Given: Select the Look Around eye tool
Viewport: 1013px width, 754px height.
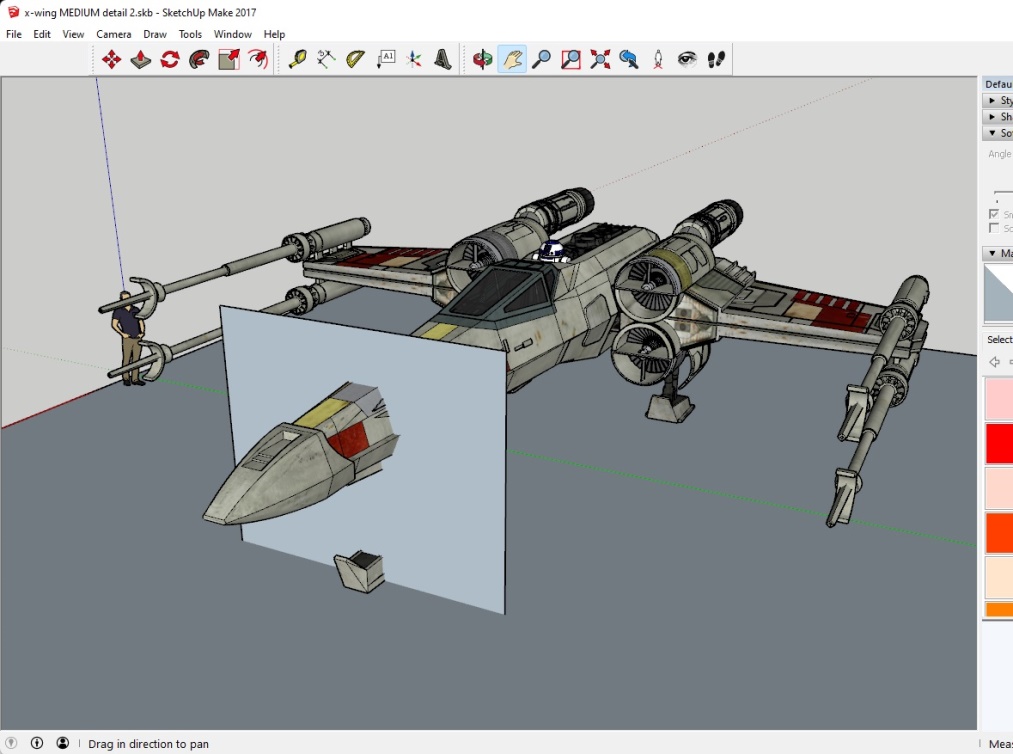Looking at the screenshot, I should 687,59.
